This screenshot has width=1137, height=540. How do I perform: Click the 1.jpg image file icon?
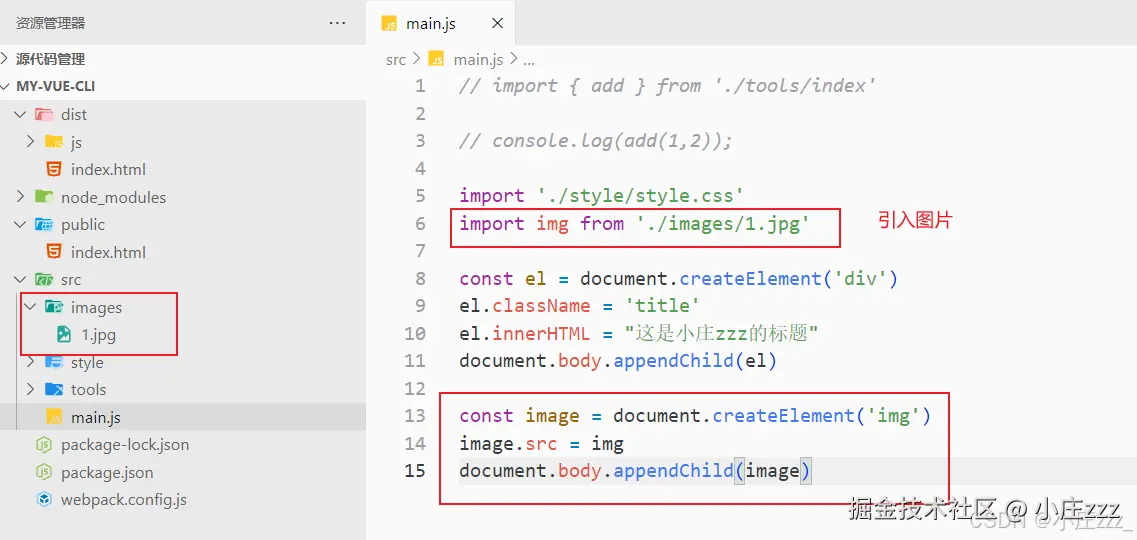pyautogui.click(x=64, y=335)
